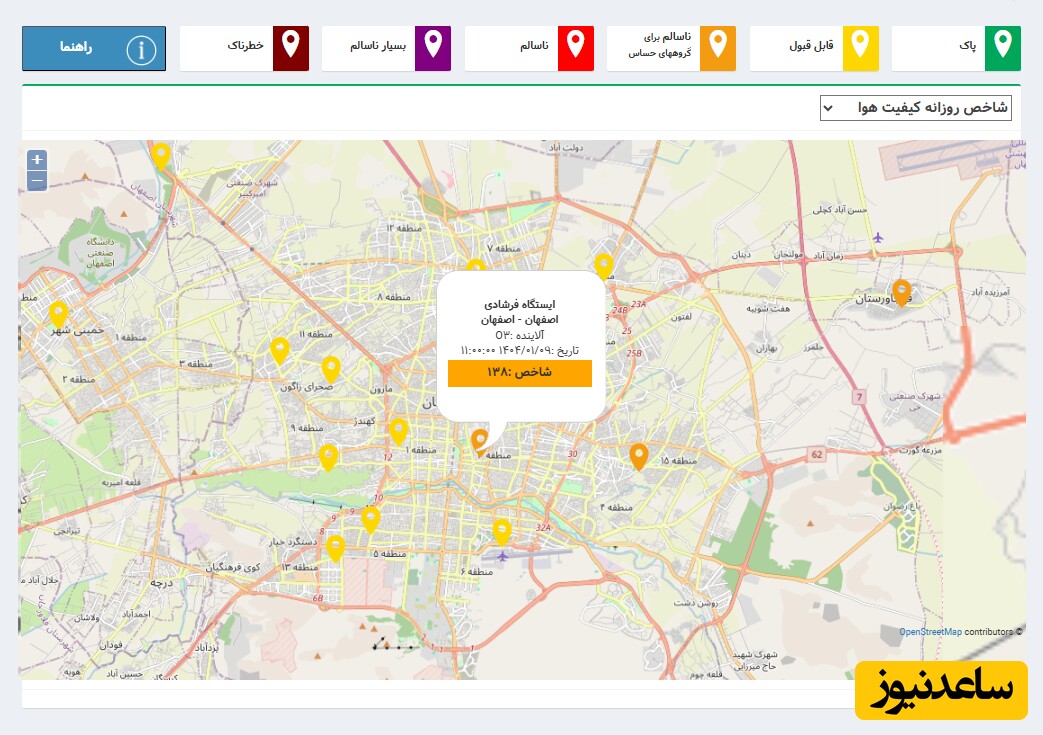Image resolution: width=1043 pixels, height=735 pixels.
Task: Select the yellow marker near صحرای زاگون
Action: [331, 368]
